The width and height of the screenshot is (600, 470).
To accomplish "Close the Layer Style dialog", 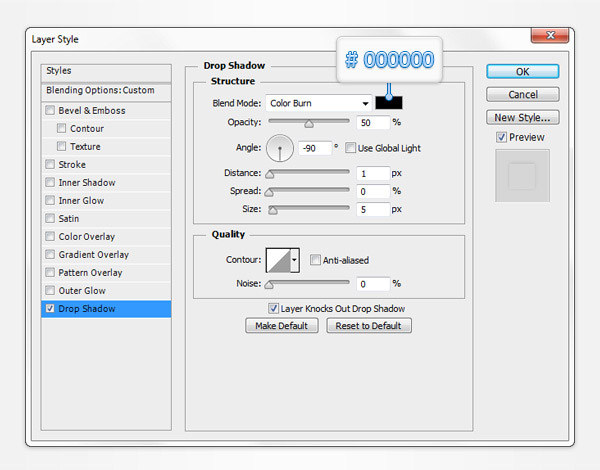I will pos(549,38).
